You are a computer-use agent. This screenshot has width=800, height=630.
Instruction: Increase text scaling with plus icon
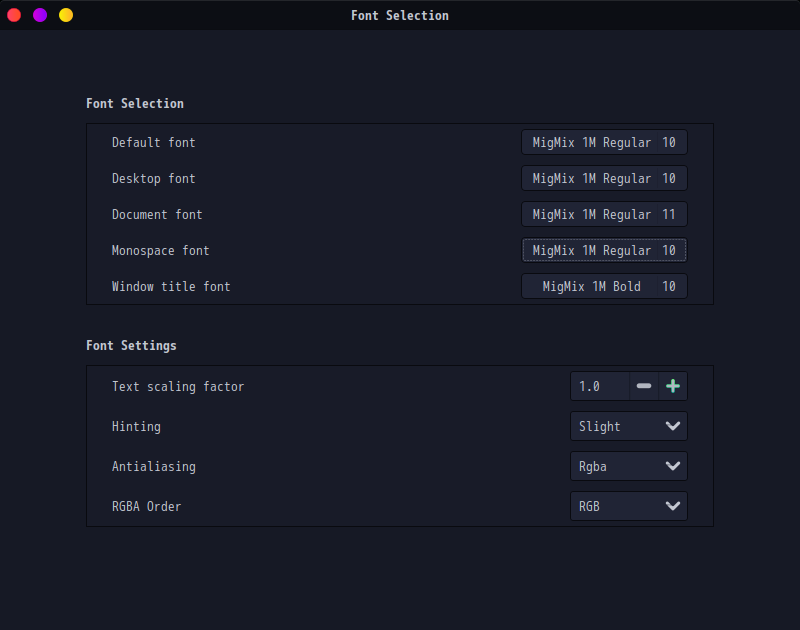coord(673,386)
